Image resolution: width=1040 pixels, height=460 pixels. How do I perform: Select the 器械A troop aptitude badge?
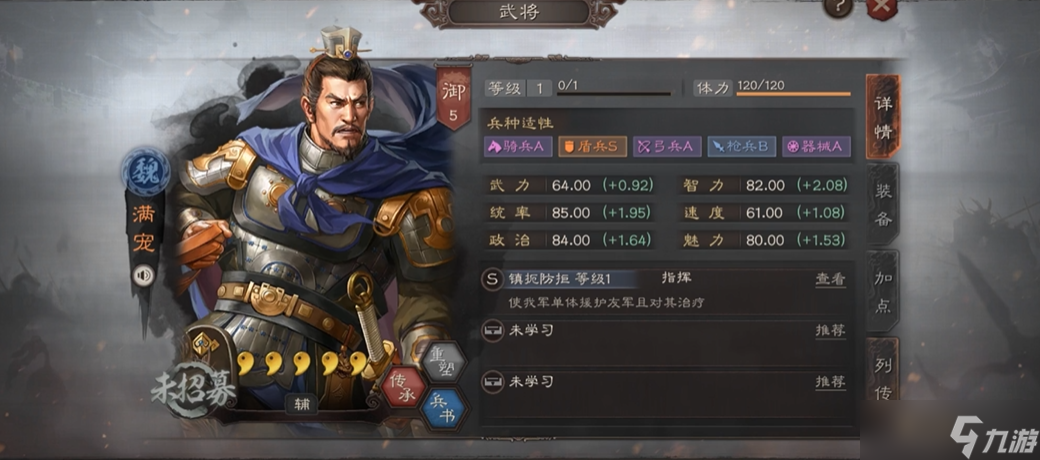click(816, 147)
